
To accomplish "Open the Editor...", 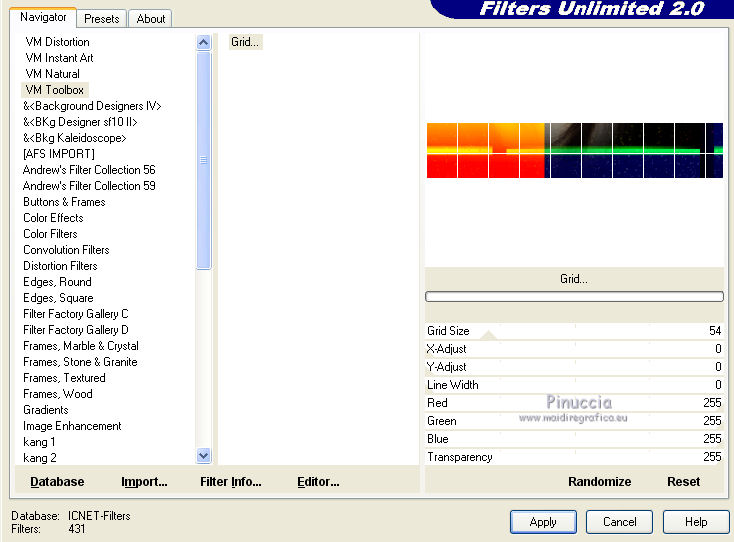I will [x=318, y=482].
